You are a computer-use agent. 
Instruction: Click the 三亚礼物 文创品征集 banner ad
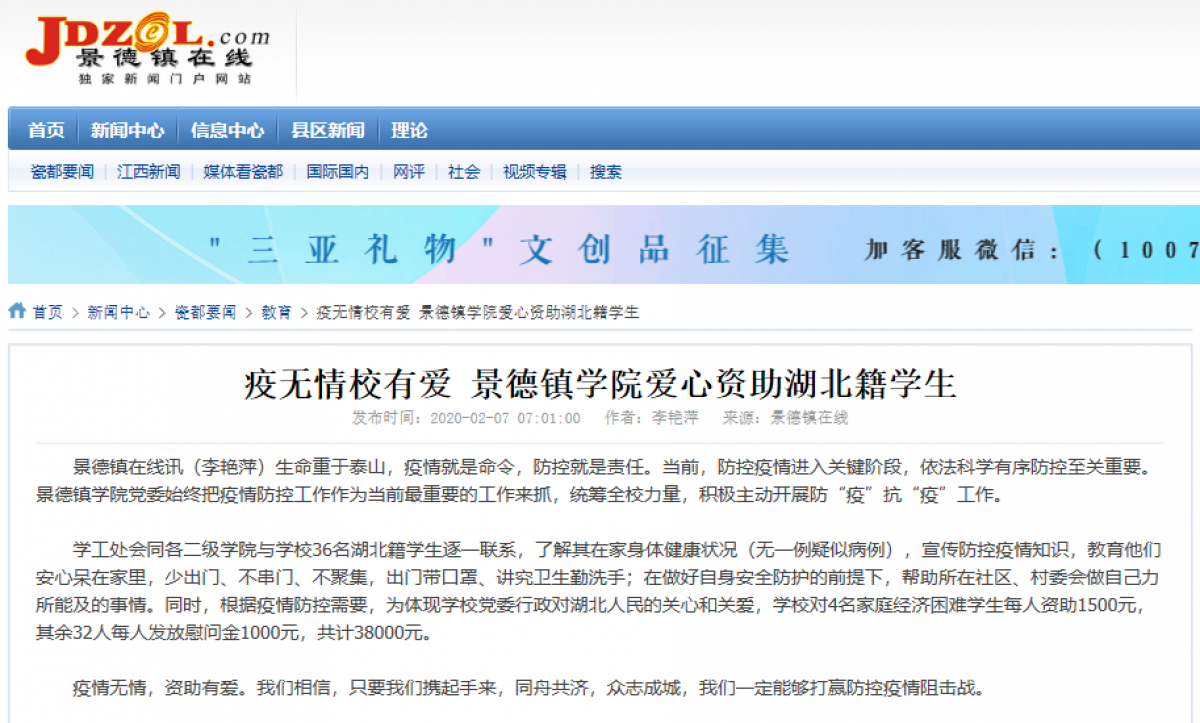point(604,245)
